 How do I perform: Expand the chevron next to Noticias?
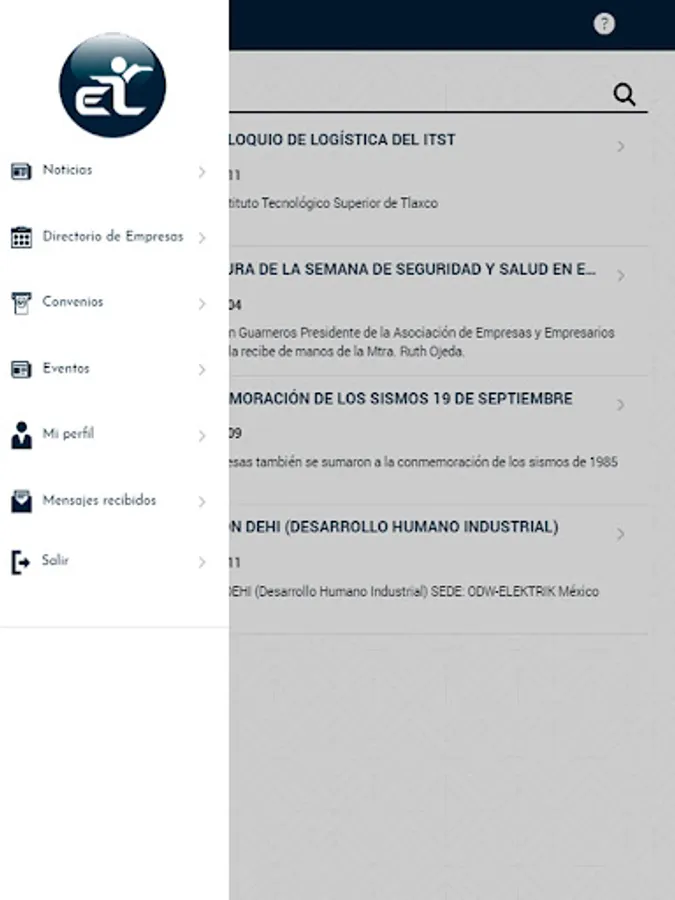coord(201,172)
